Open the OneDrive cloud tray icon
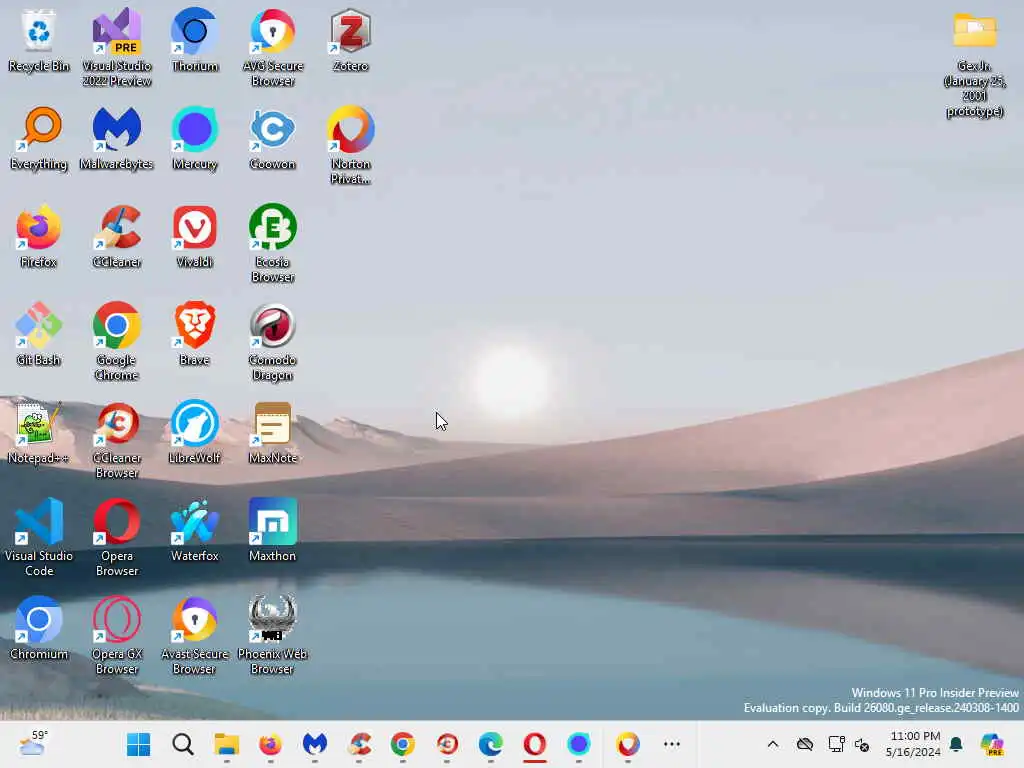The image size is (1024, 768). tap(805, 744)
